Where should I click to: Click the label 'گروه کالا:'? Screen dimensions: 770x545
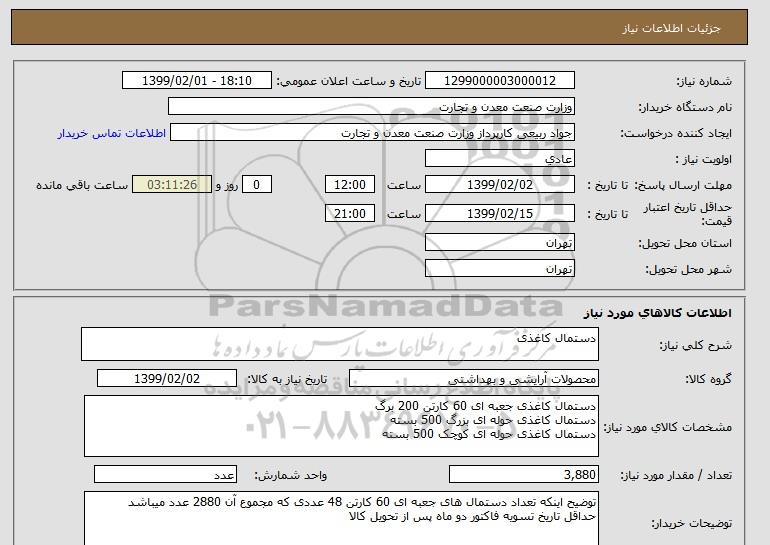709,379
